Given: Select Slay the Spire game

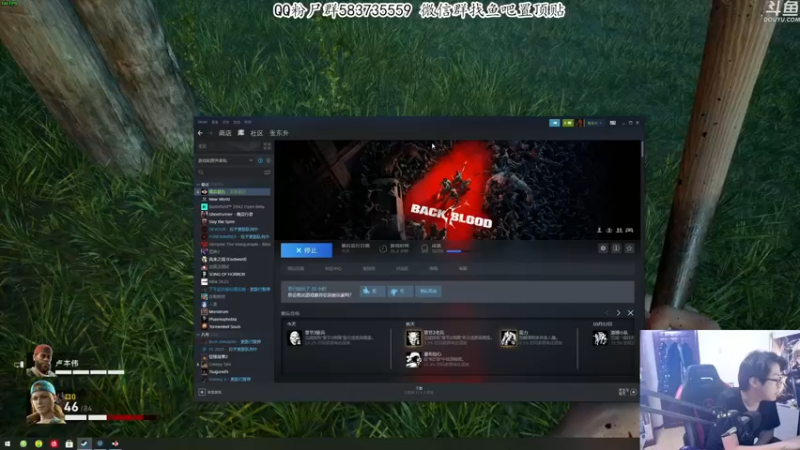Looking at the screenshot, I should (x=221, y=222).
